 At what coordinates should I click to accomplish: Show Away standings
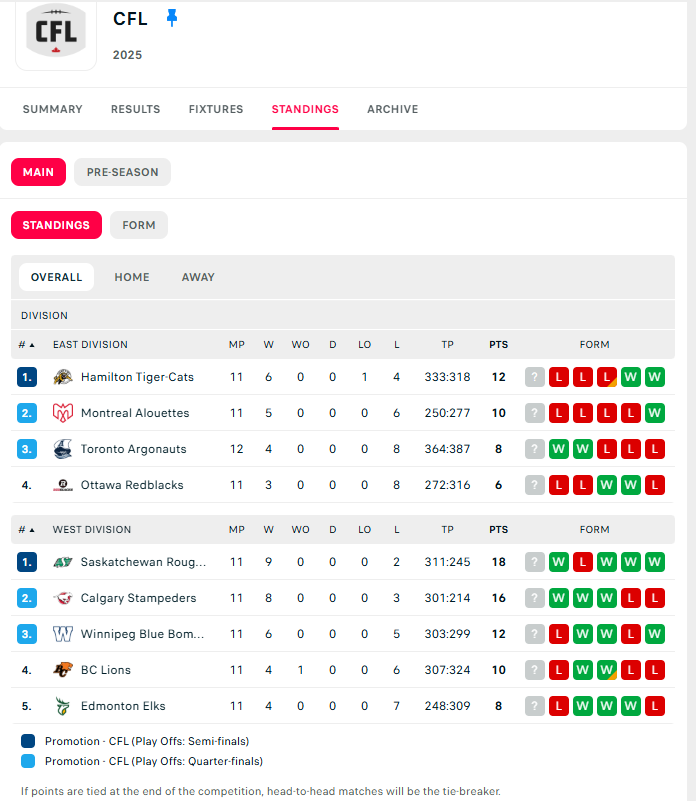pyautogui.click(x=198, y=277)
